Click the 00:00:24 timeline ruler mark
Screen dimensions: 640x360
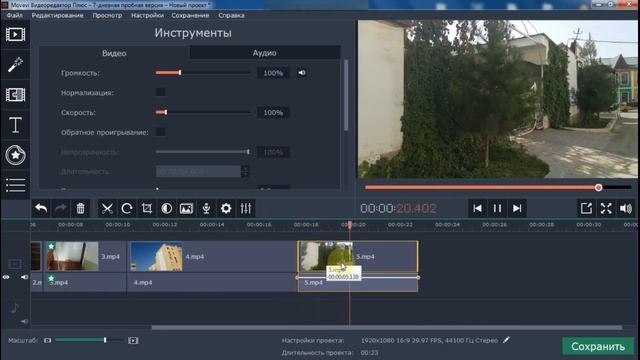(x=447, y=224)
